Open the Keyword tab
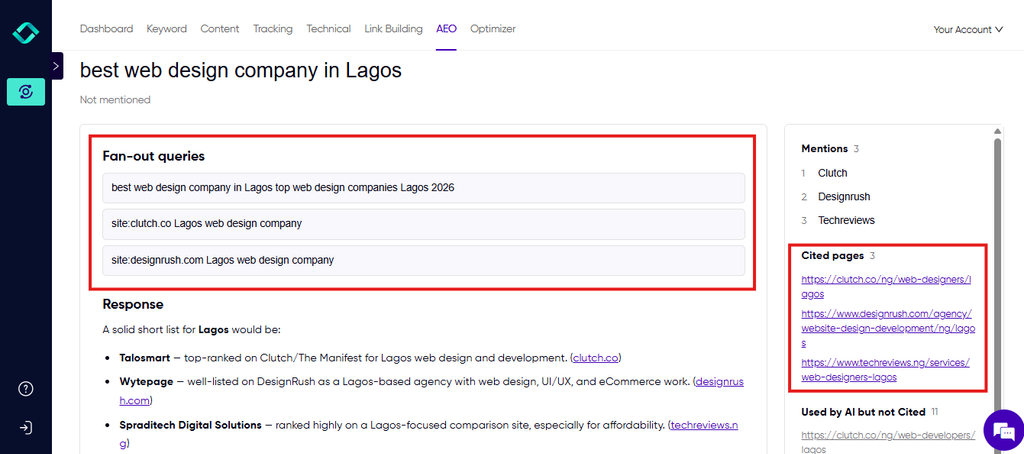Screen dimensions: 1024x454 [167, 29]
